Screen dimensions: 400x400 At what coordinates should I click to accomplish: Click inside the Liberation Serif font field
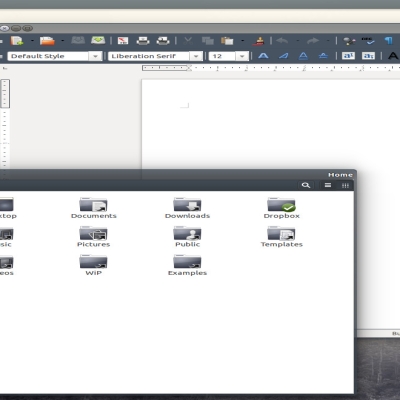(149, 56)
